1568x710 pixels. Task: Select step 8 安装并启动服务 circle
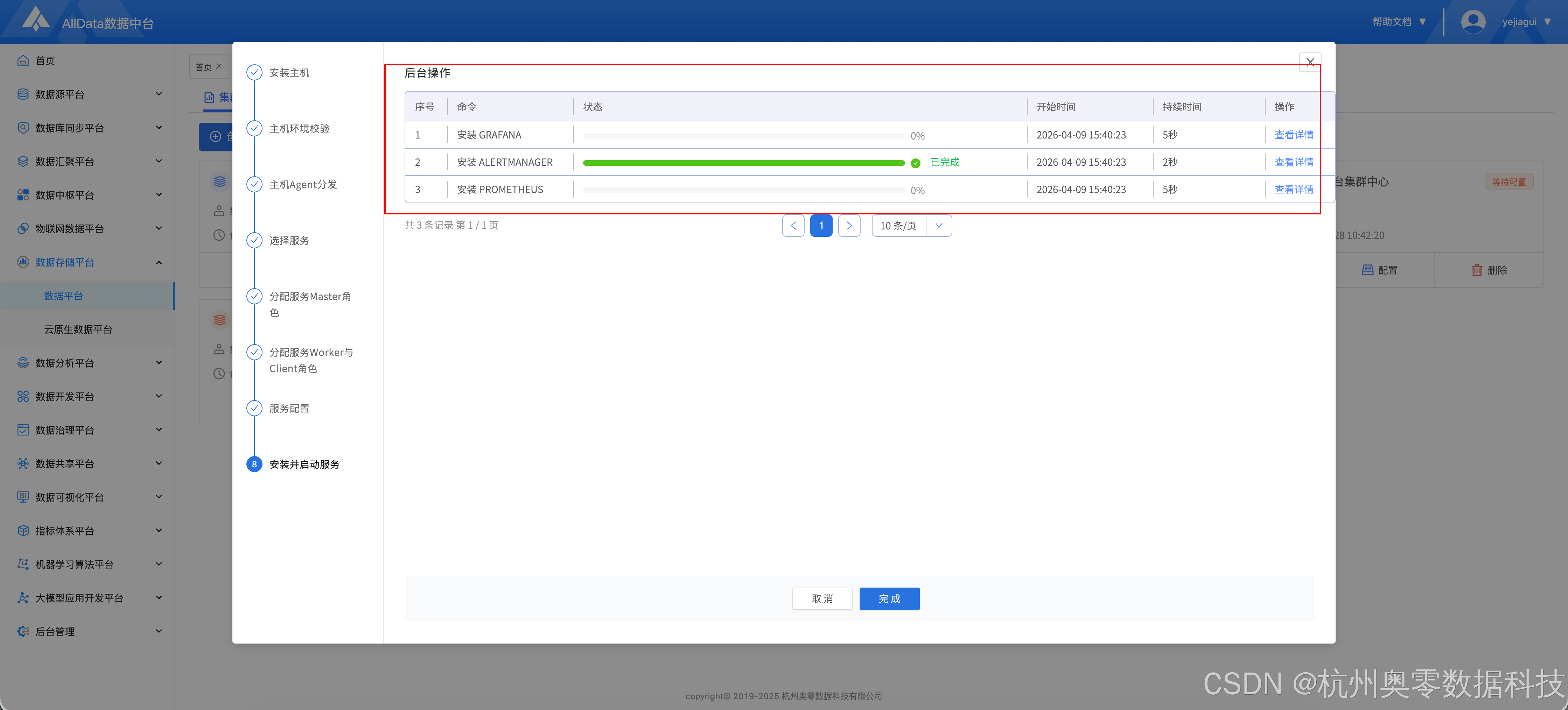coord(254,464)
